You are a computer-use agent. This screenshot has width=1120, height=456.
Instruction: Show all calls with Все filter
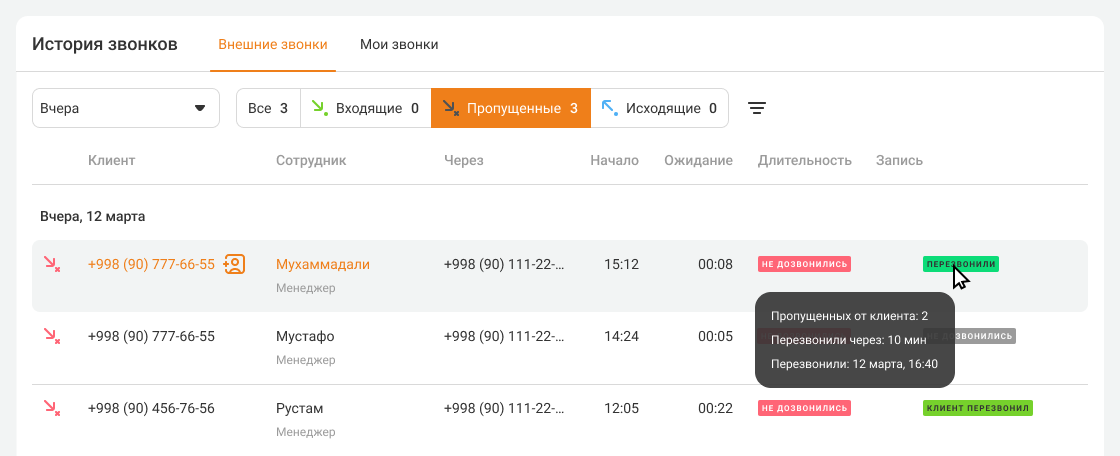pos(268,108)
